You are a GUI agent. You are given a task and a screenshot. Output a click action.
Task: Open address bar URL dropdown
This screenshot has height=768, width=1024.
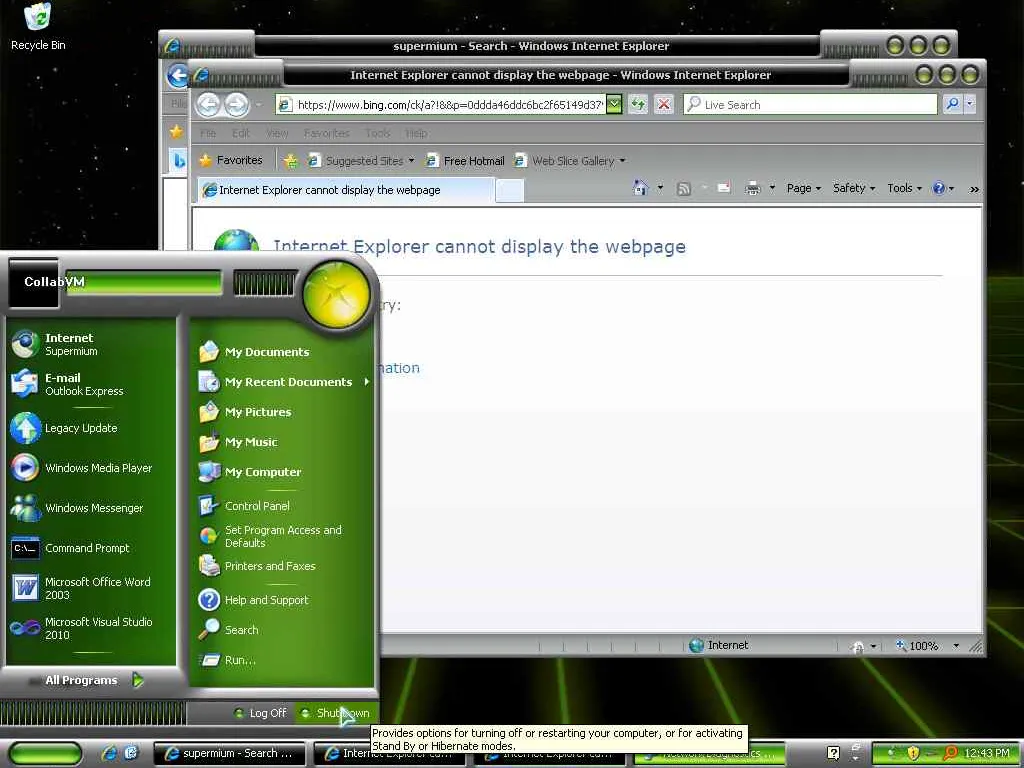(614, 104)
